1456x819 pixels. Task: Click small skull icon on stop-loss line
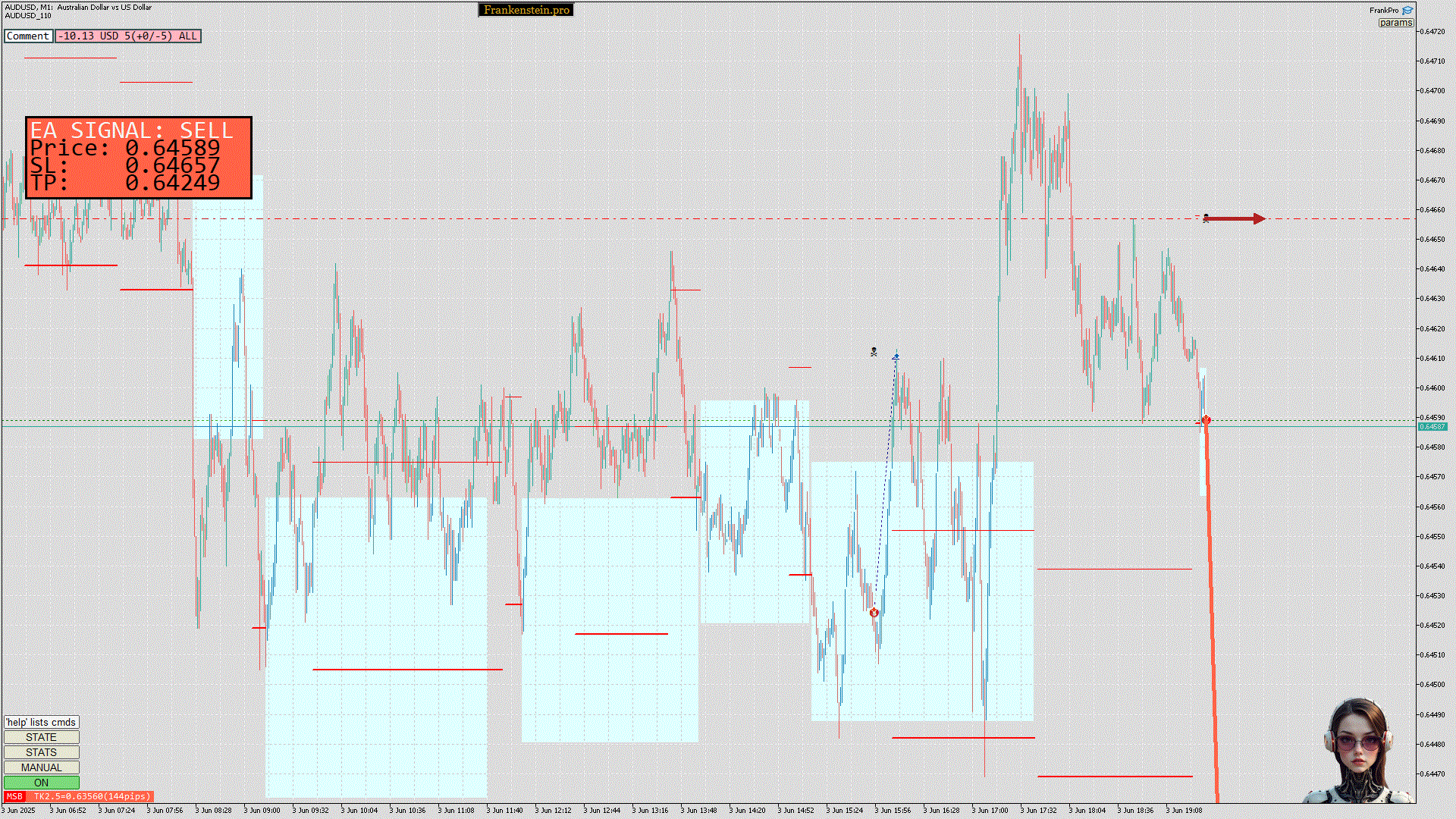1206,218
